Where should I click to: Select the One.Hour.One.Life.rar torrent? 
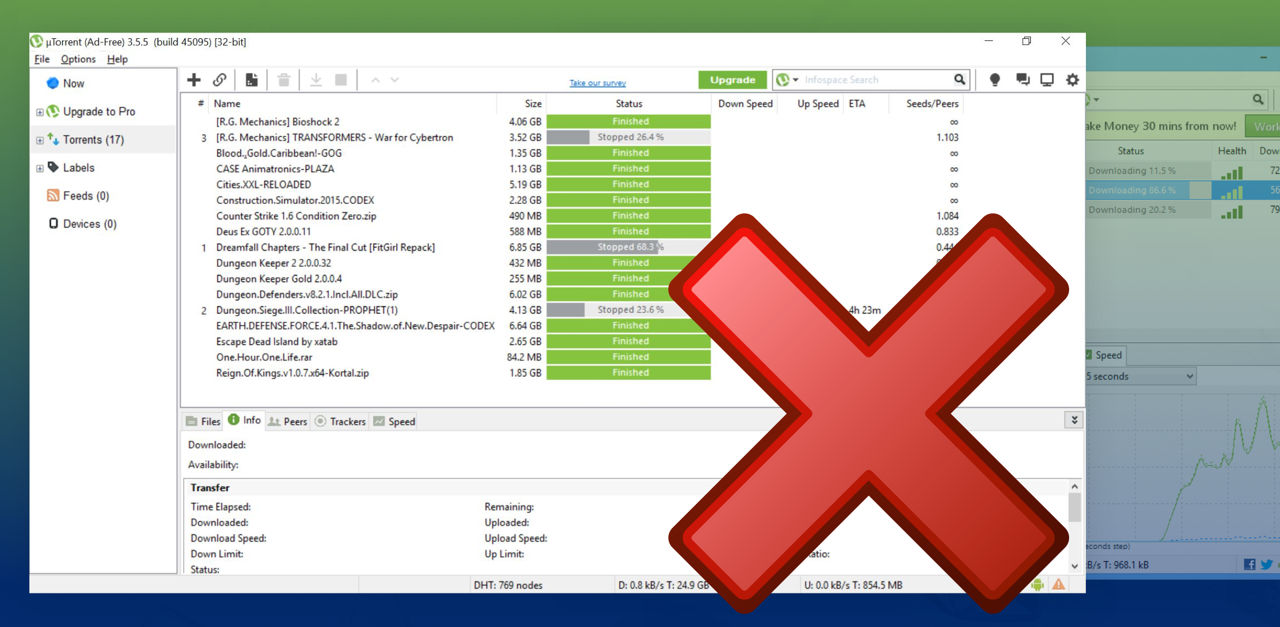264,357
